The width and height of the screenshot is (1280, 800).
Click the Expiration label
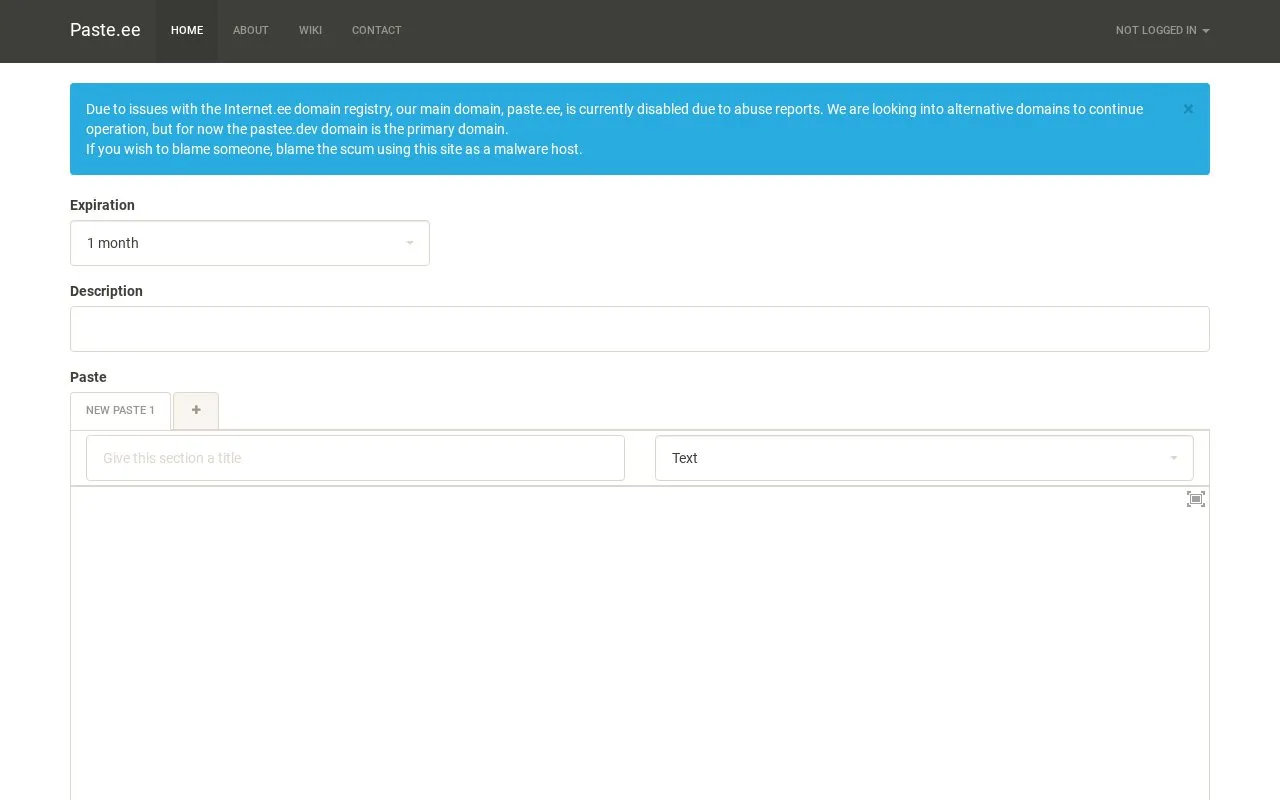(102, 205)
